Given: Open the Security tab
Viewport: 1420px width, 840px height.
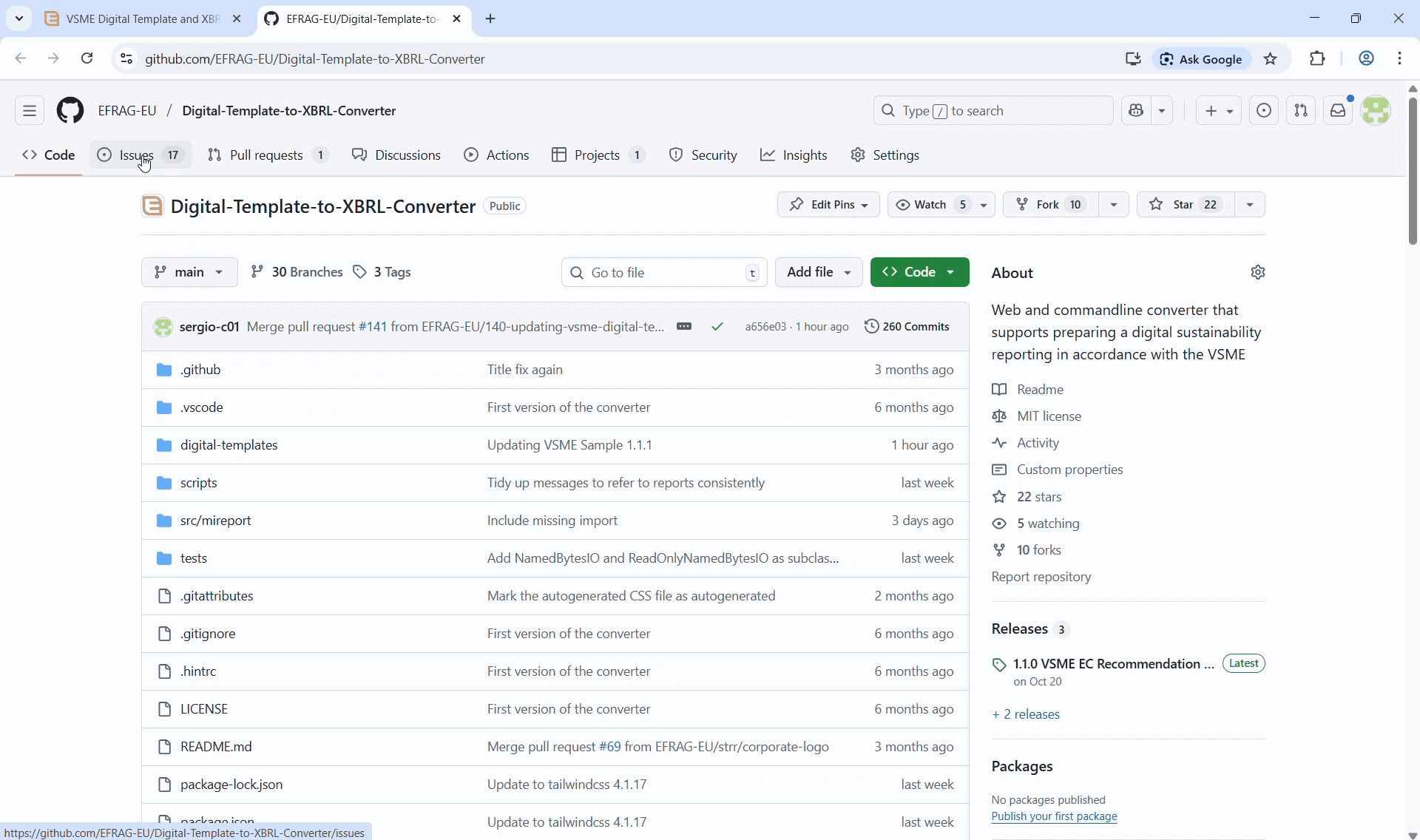Looking at the screenshot, I should pyautogui.click(x=703, y=155).
